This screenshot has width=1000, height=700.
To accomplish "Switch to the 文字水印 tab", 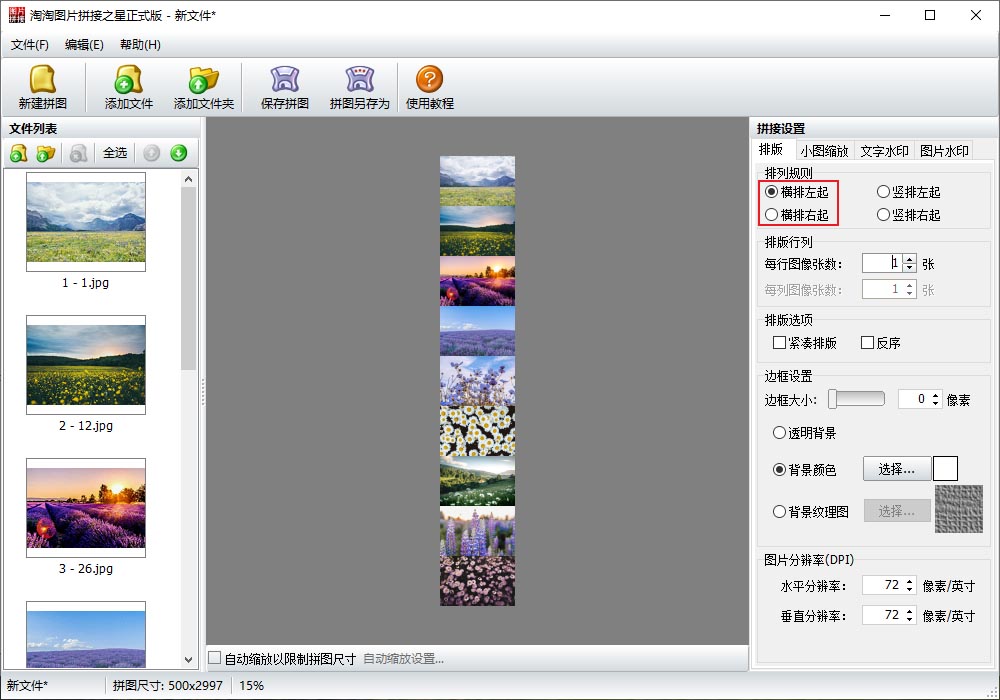I will [x=884, y=151].
